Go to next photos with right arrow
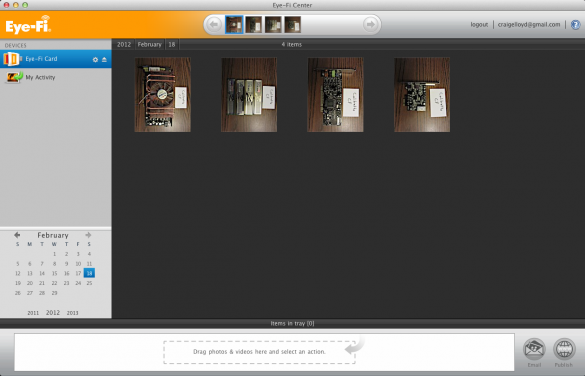 370,25
